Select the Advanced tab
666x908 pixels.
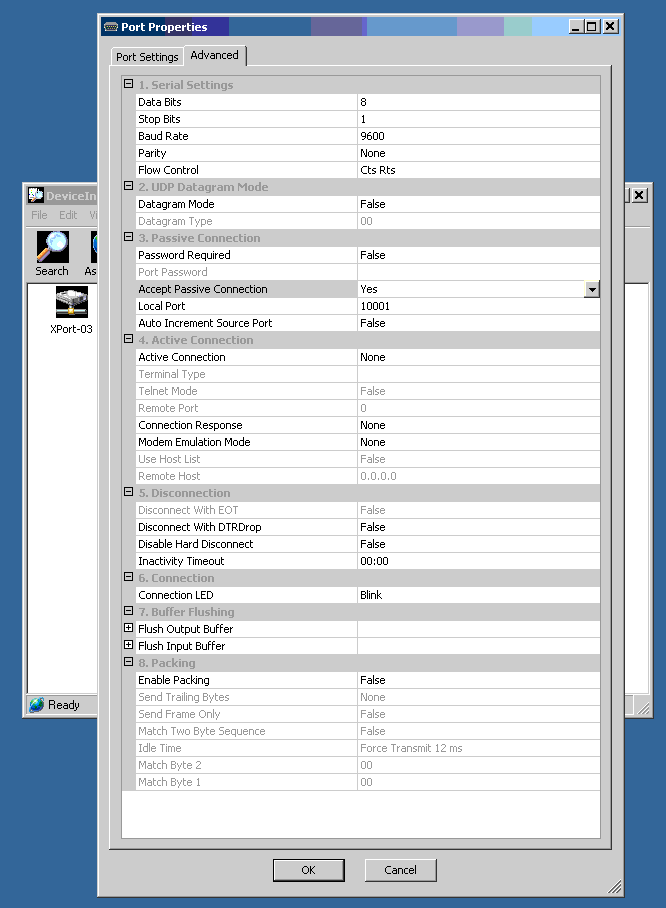pos(214,55)
